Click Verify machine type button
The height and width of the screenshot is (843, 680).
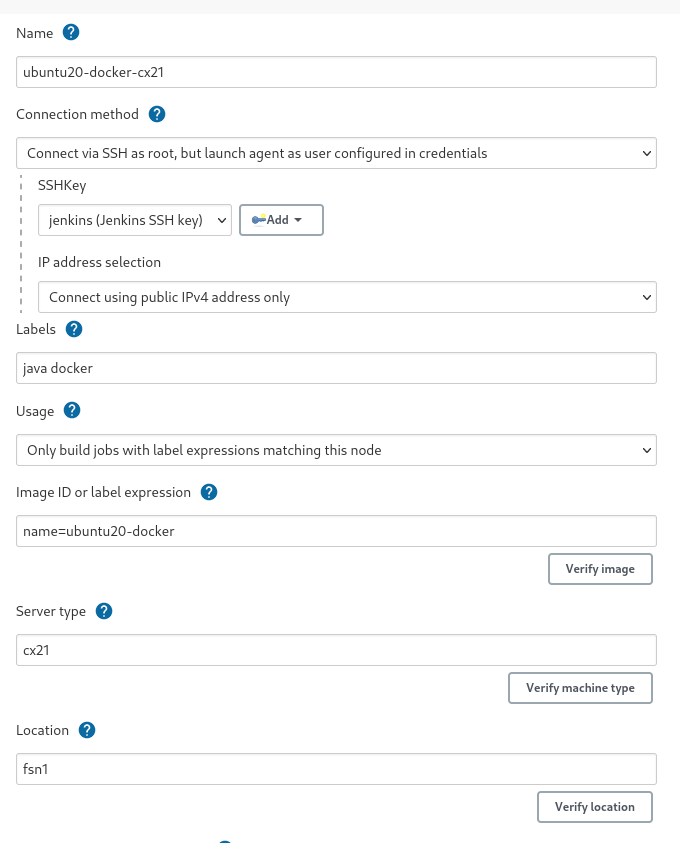580,688
